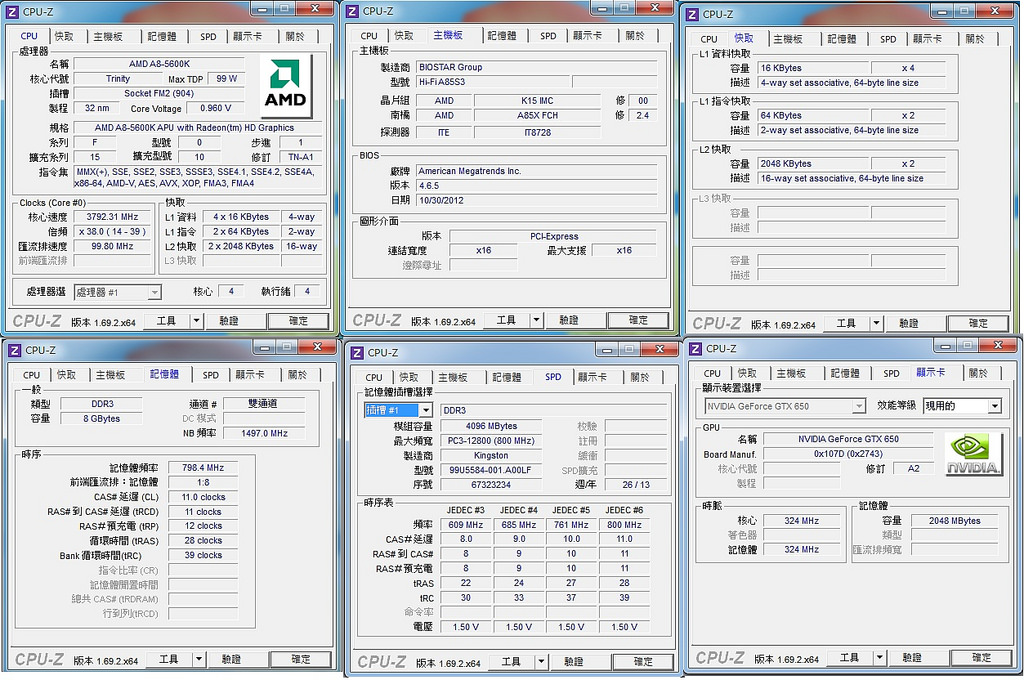Click the DRAM frequency value "798.4 MHz"

203,468
